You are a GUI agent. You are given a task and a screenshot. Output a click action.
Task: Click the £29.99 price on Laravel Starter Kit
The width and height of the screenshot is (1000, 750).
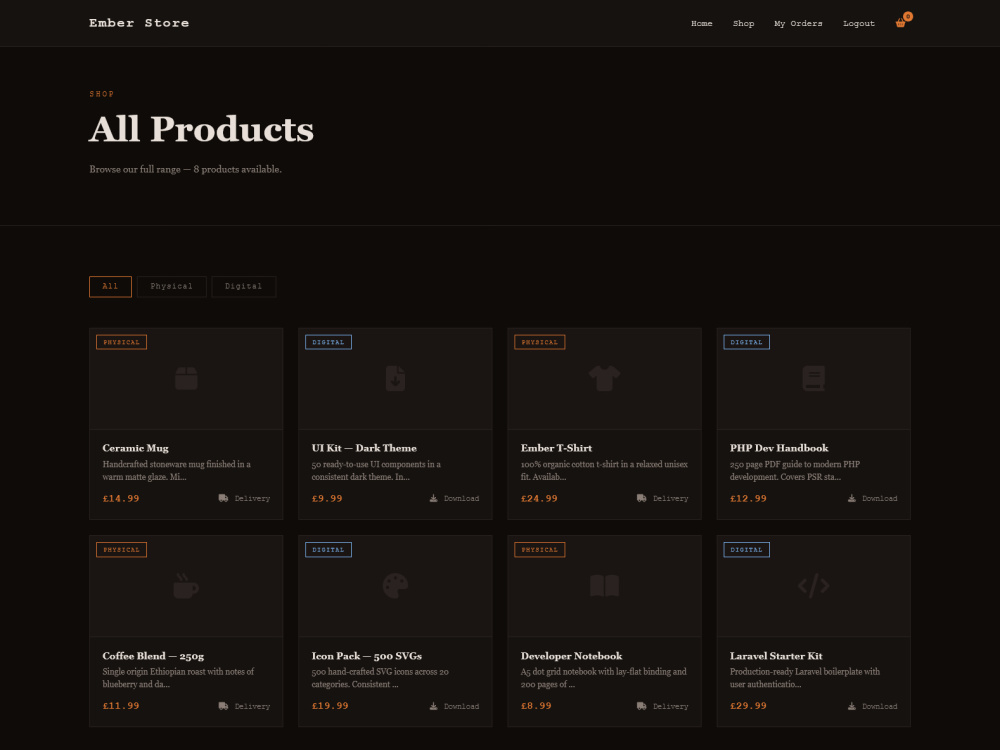(x=749, y=706)
